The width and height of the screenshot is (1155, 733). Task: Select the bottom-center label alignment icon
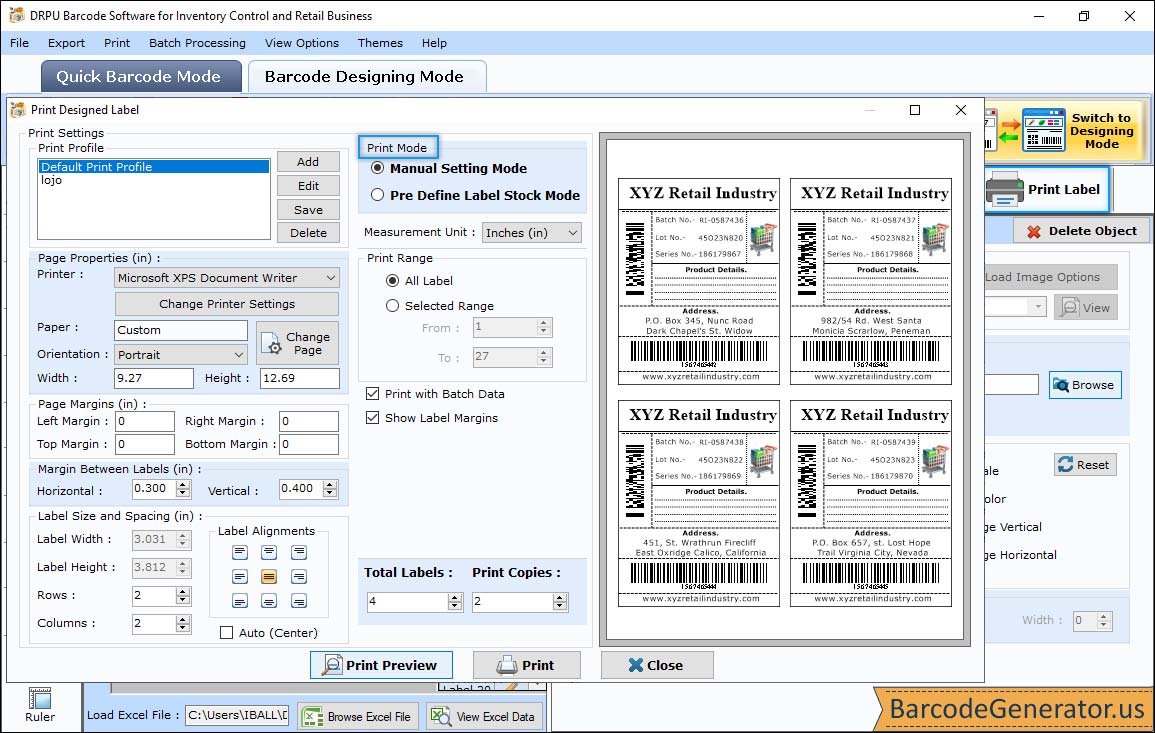click(269, 601)
